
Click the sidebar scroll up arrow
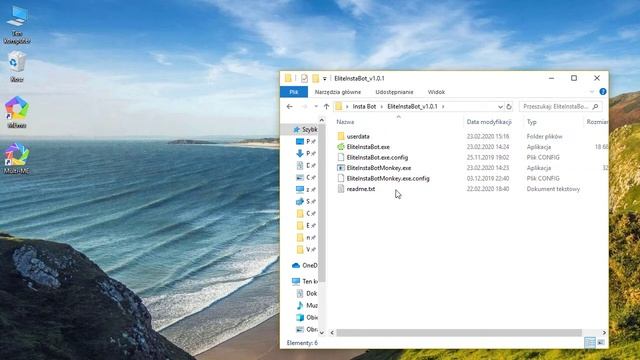(x=322, y=120)
